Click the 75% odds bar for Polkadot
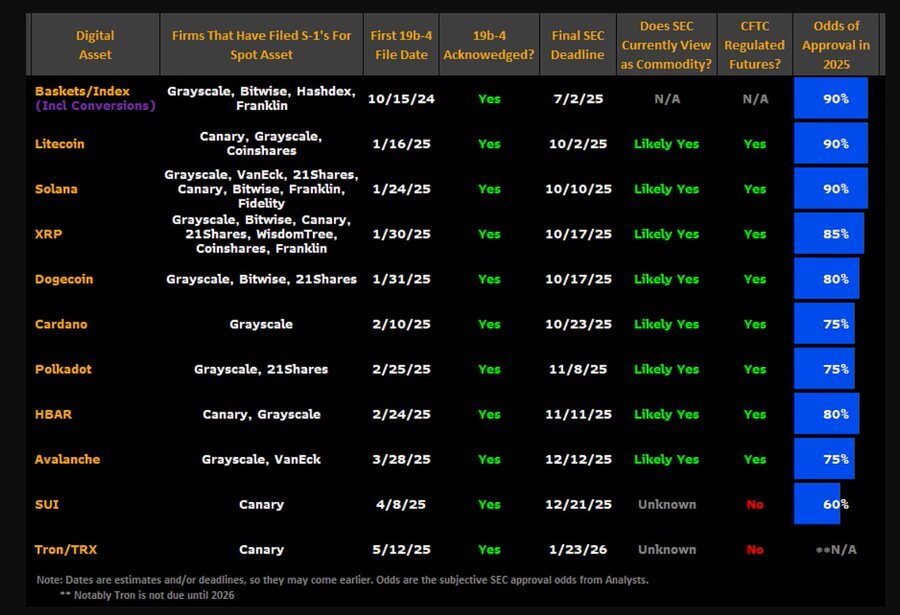Screen dimensions: 900x615 click(x=824, y=369)
